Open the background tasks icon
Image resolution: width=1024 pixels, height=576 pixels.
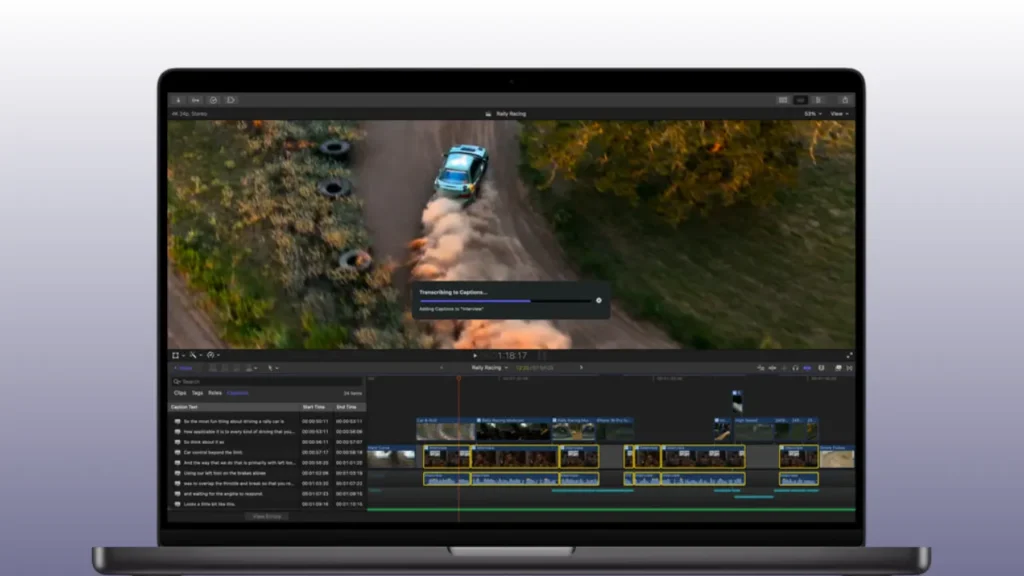pyautogui.click(x=212, y=100)
